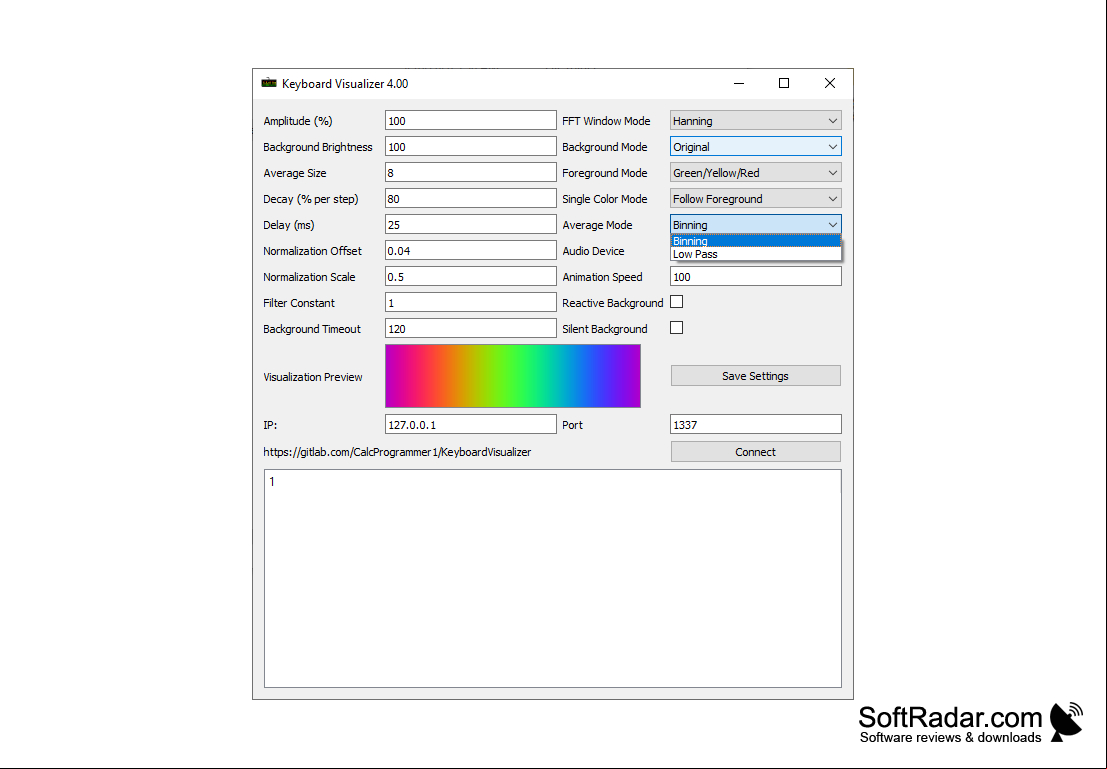1107x769 pixels.
Task: Click the Keyboard Visualizer app icon in title bar
Action: [x=269, y=83]
